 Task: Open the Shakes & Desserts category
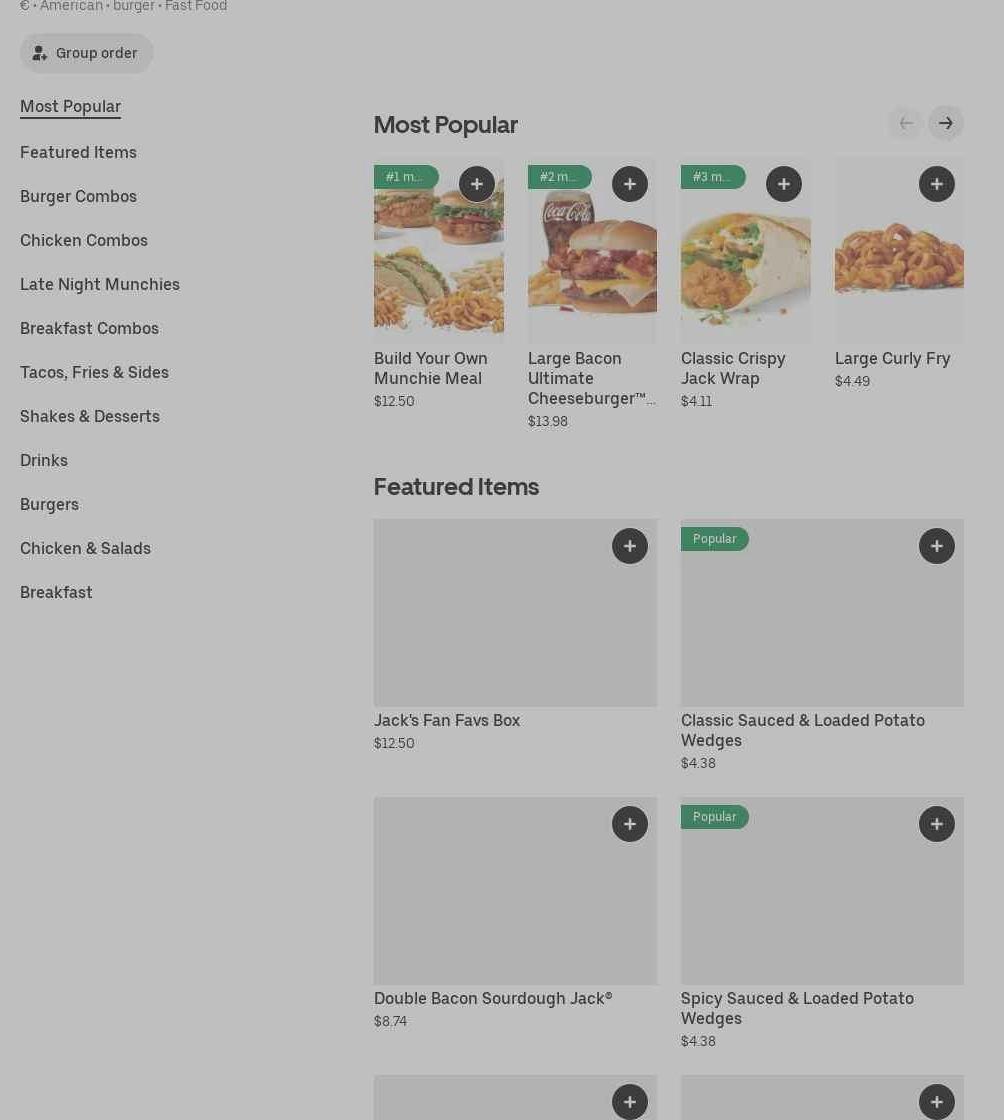pyautogui.click(x=90, y=416)
